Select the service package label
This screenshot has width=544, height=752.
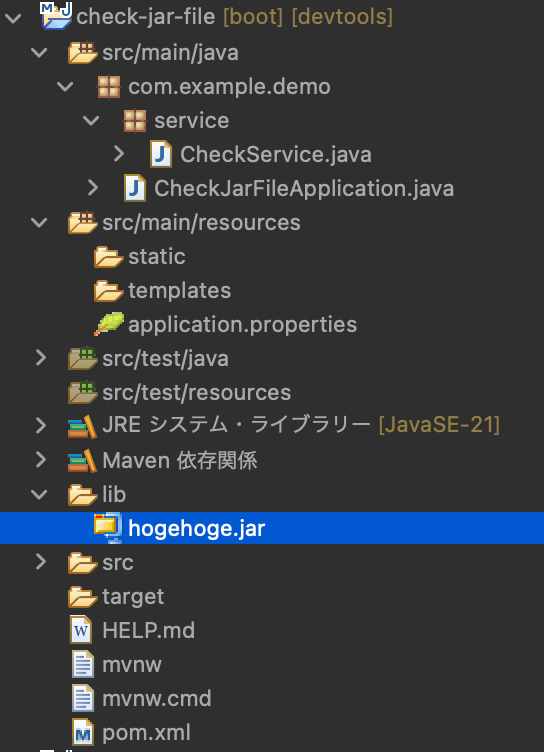coord(191,121)
